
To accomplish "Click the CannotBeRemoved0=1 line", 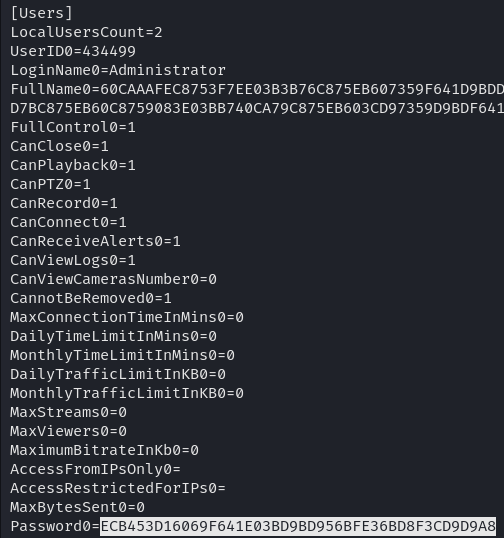I will (x=91, y=298).
